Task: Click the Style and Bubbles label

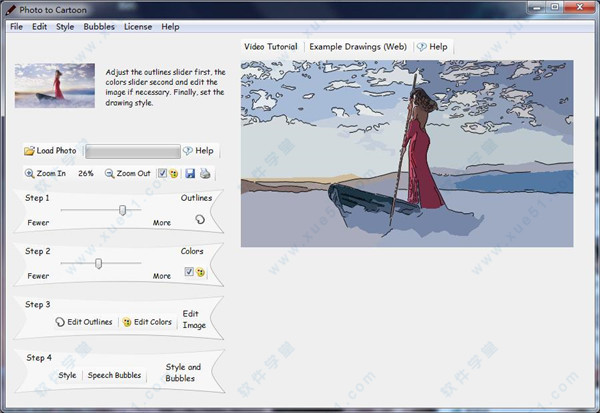Action: pyautogui.click(x=183, y=372)
